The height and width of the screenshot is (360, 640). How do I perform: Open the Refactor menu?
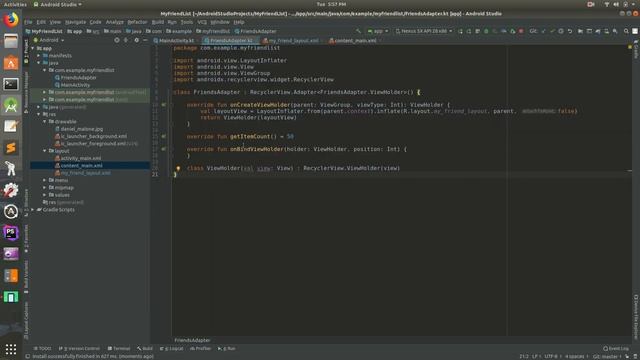137,22
